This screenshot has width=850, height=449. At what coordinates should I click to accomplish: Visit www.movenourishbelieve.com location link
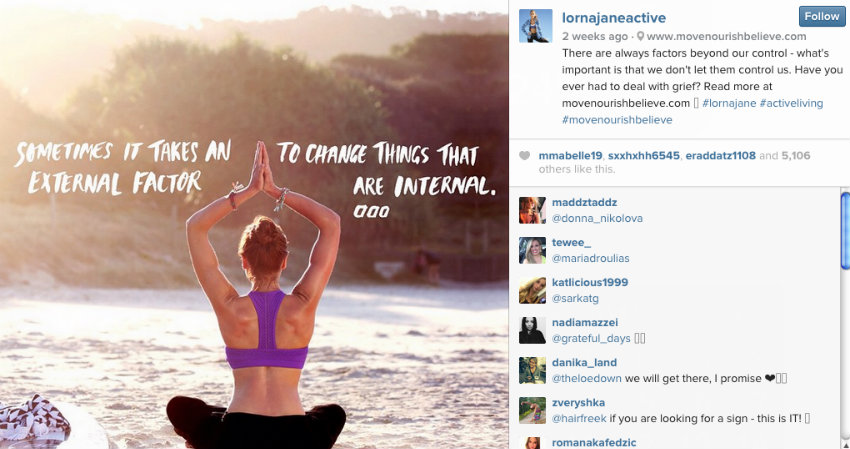(x=726, y=36)
